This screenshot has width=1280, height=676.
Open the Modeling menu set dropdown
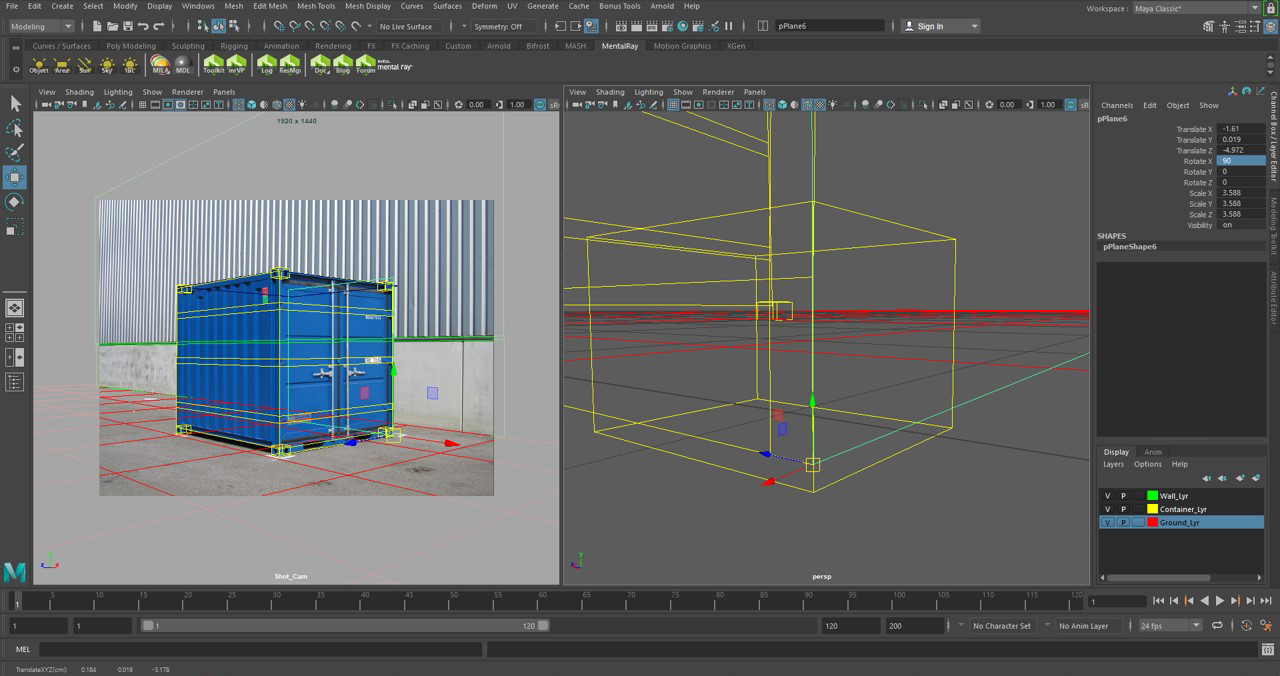[41, 26]
